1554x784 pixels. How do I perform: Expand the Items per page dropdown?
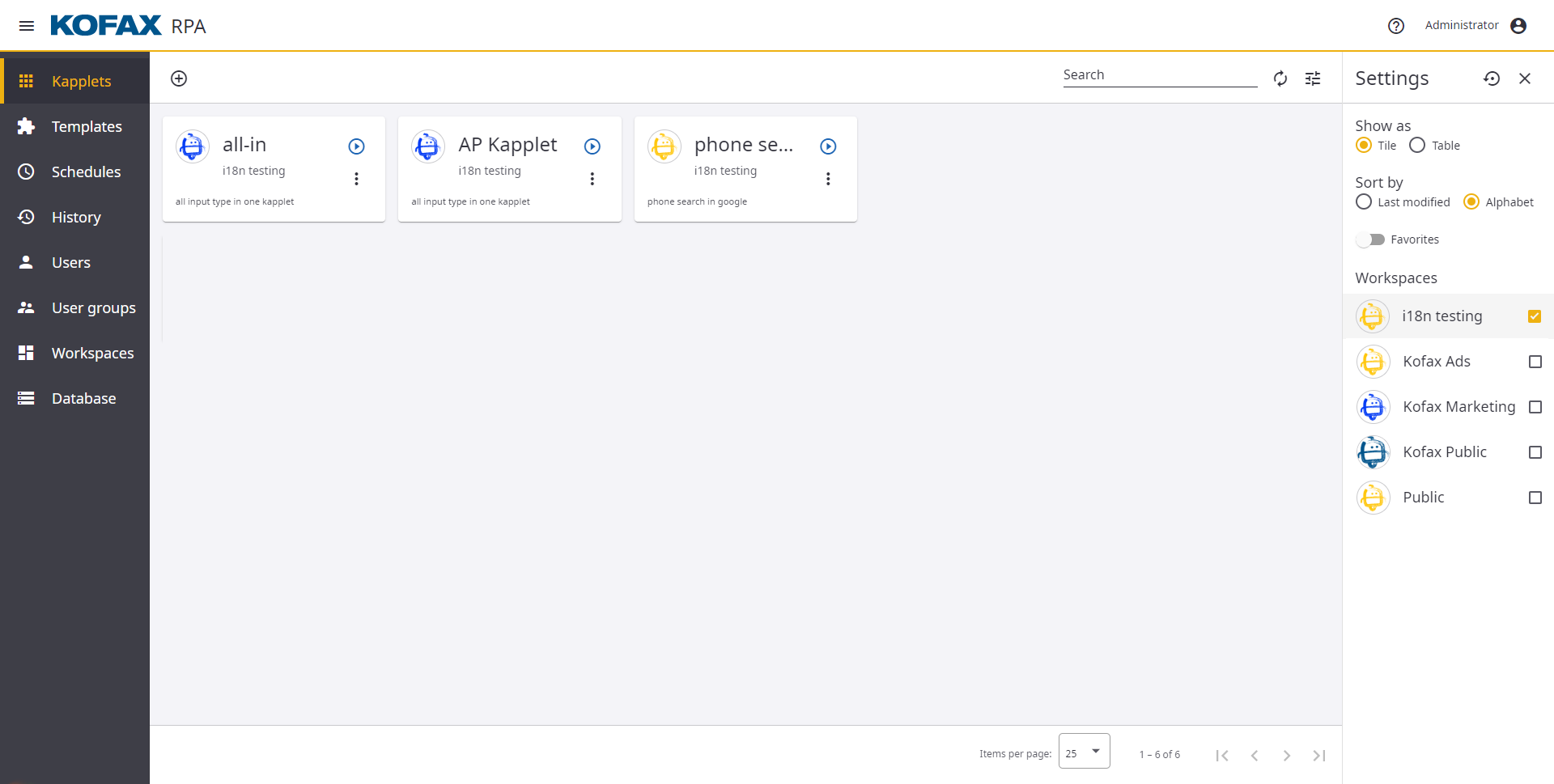coord(1084,752)
